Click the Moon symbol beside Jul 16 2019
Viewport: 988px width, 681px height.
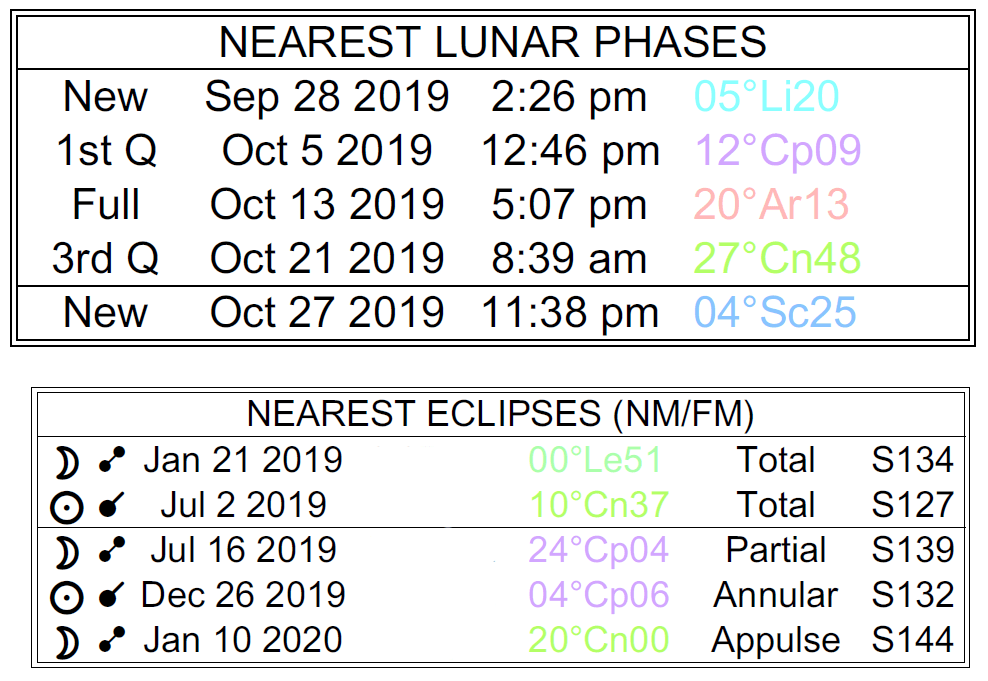[66, 551]
